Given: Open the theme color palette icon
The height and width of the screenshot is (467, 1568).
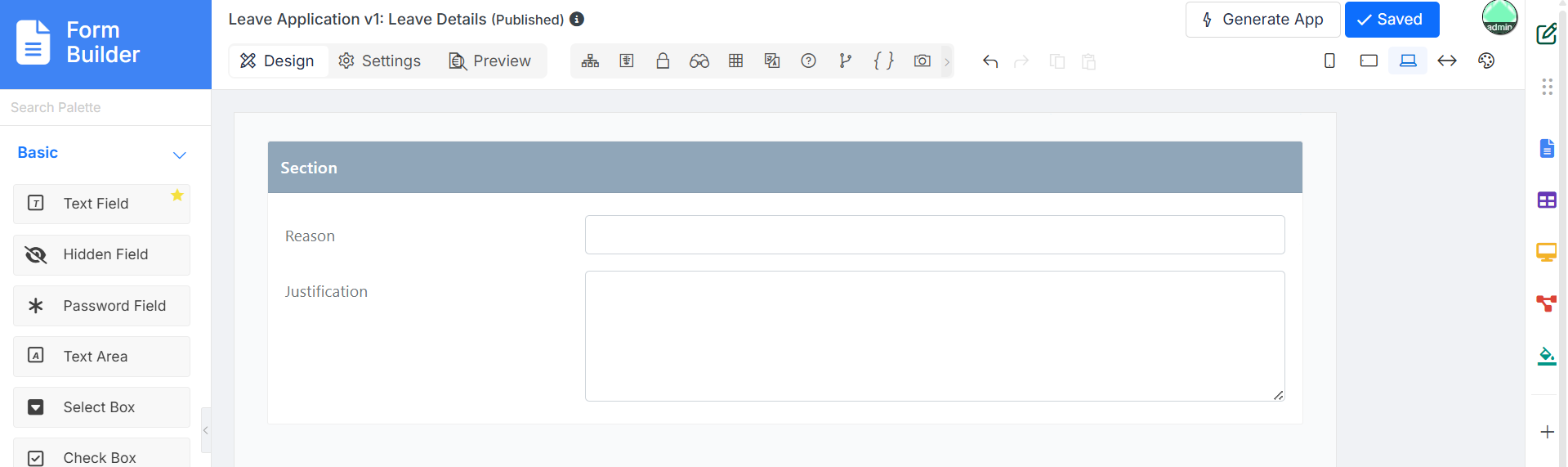Looking at the screenshot, I should point(1486,61).
